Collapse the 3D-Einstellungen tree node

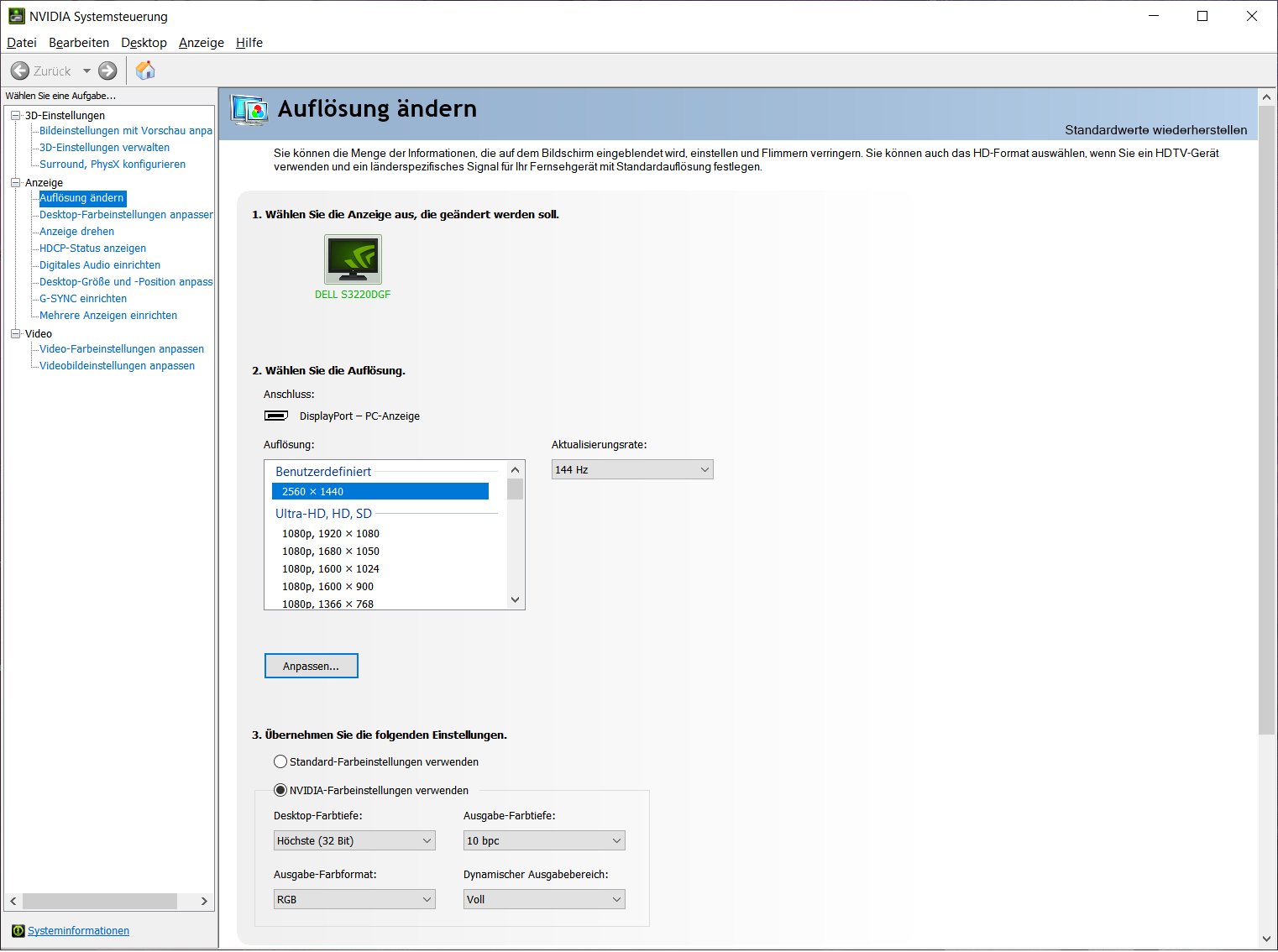pyautogui.click(x=15, y=115)
